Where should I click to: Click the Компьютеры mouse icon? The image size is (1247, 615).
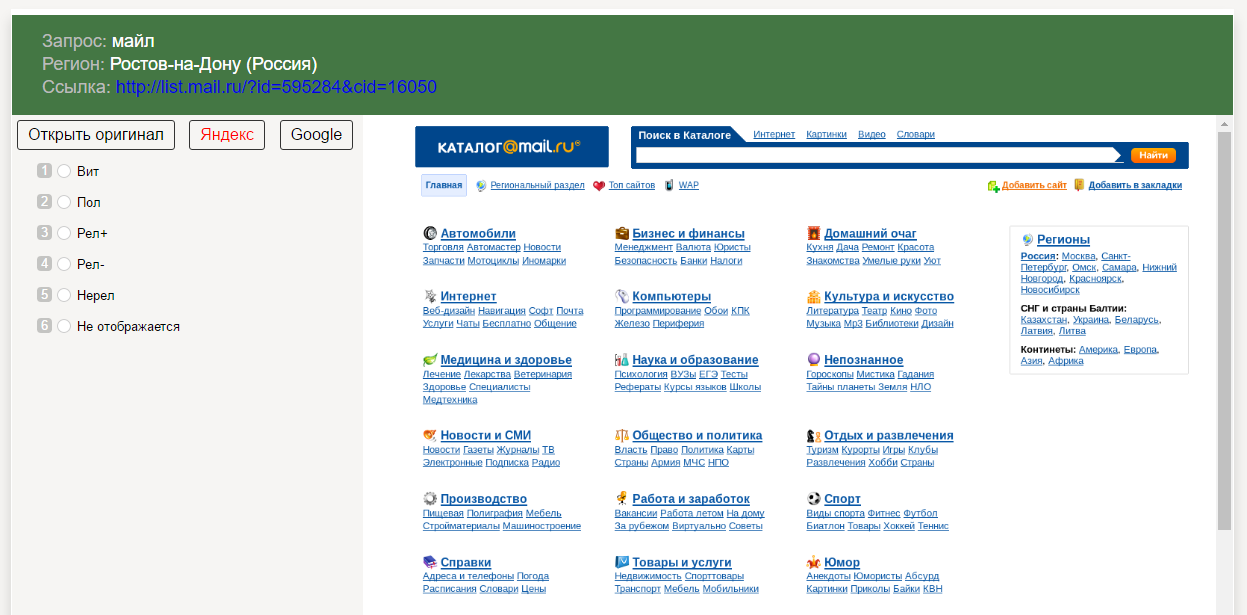point(622,297)
